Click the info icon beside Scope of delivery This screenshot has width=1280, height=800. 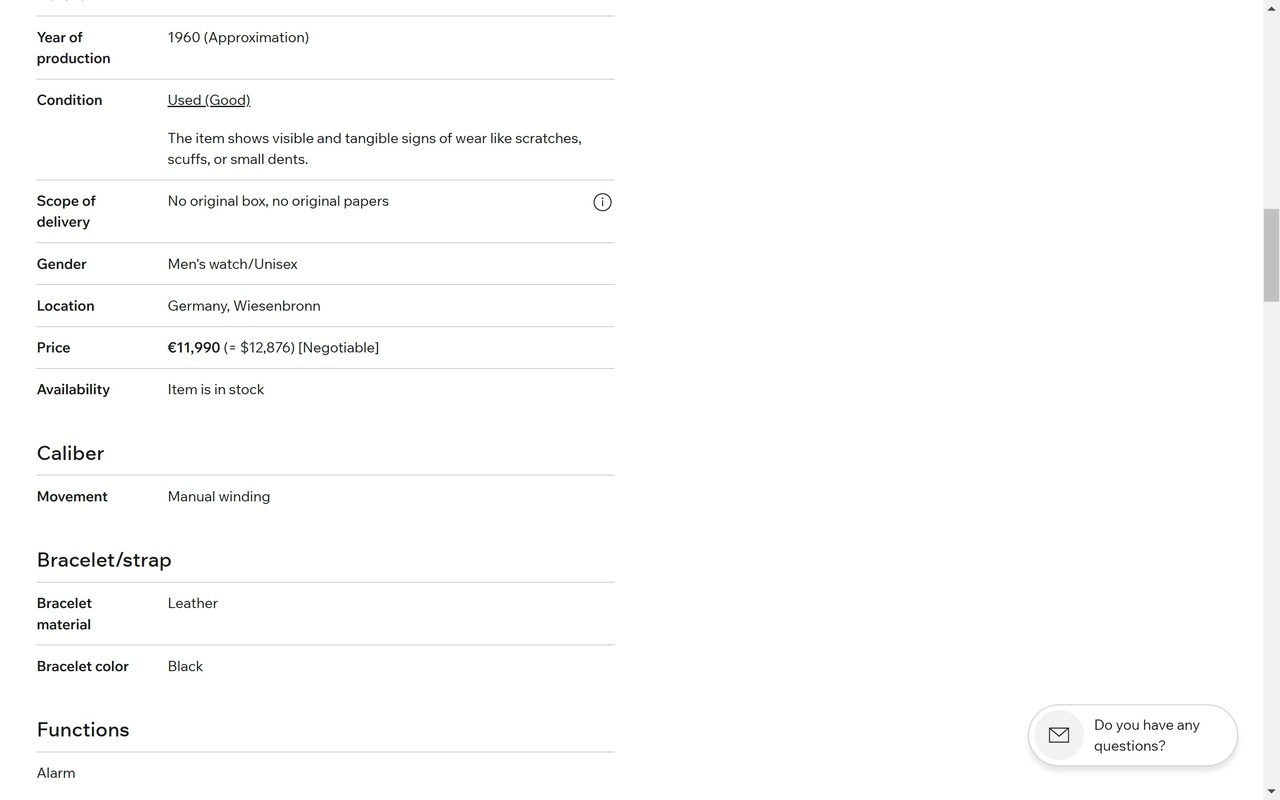click(602, 202)
